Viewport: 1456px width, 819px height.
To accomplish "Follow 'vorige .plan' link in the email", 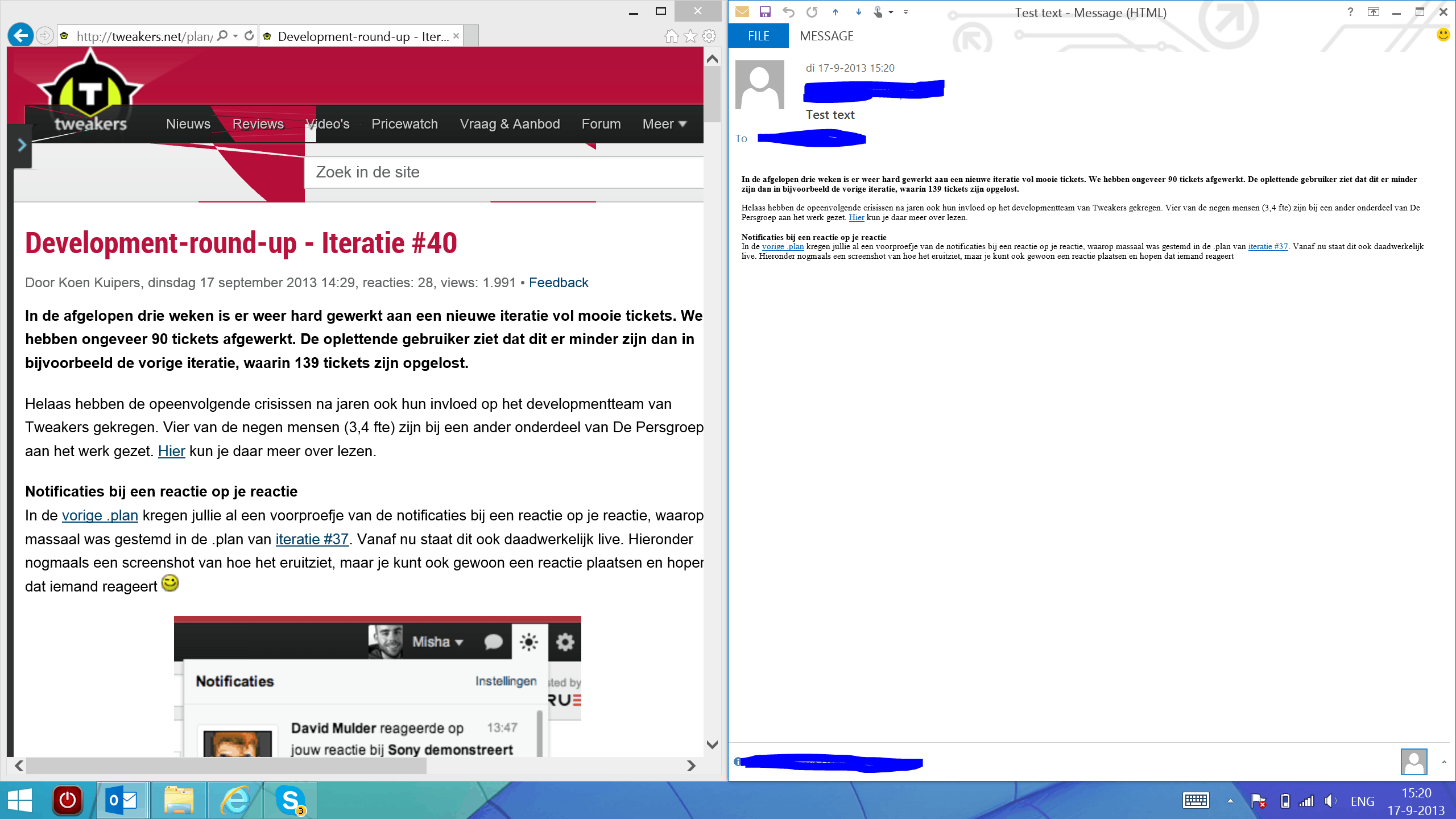I will click(783, 246).
